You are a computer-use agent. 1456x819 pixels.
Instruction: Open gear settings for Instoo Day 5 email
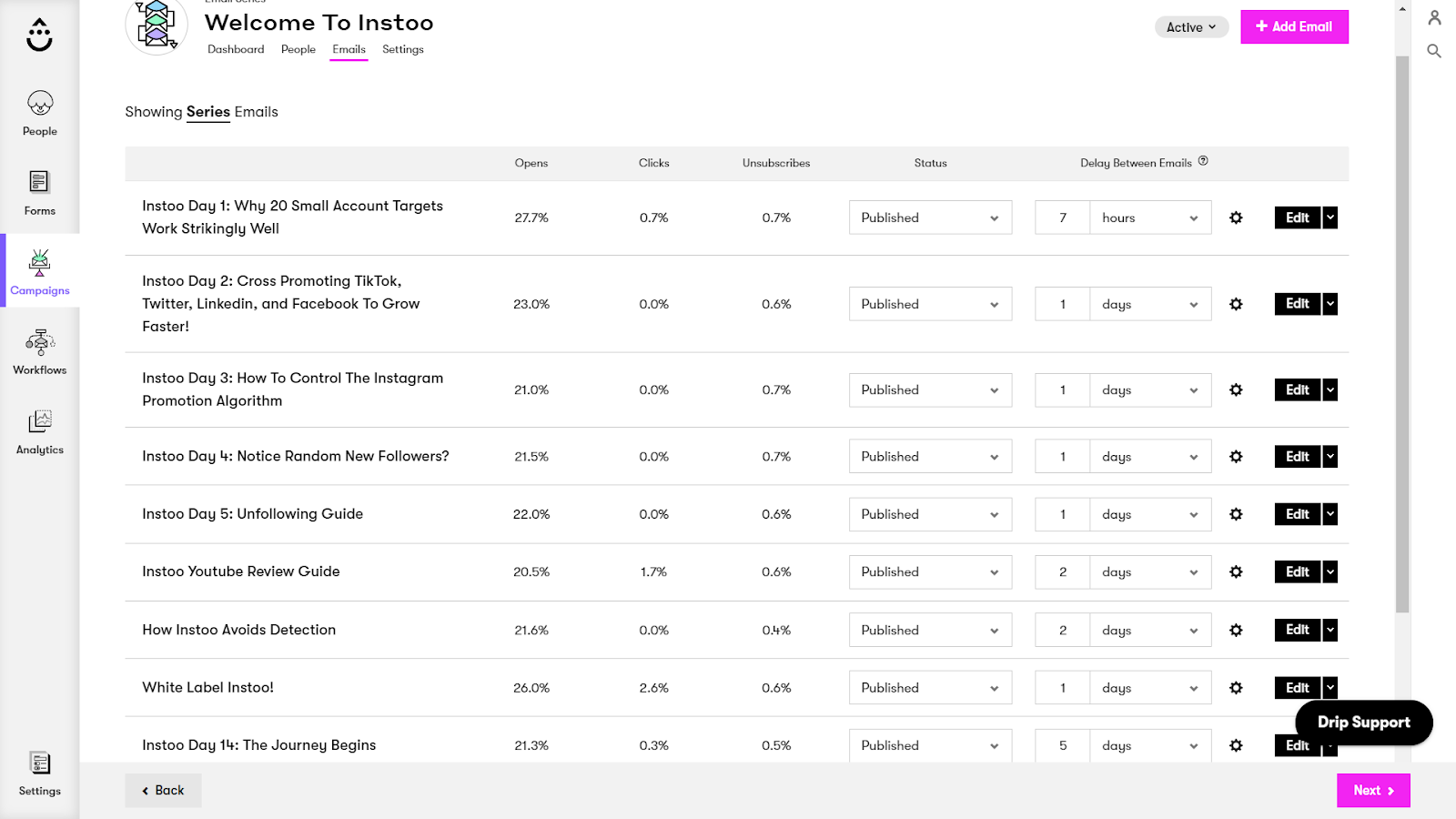coord(1236,514)
